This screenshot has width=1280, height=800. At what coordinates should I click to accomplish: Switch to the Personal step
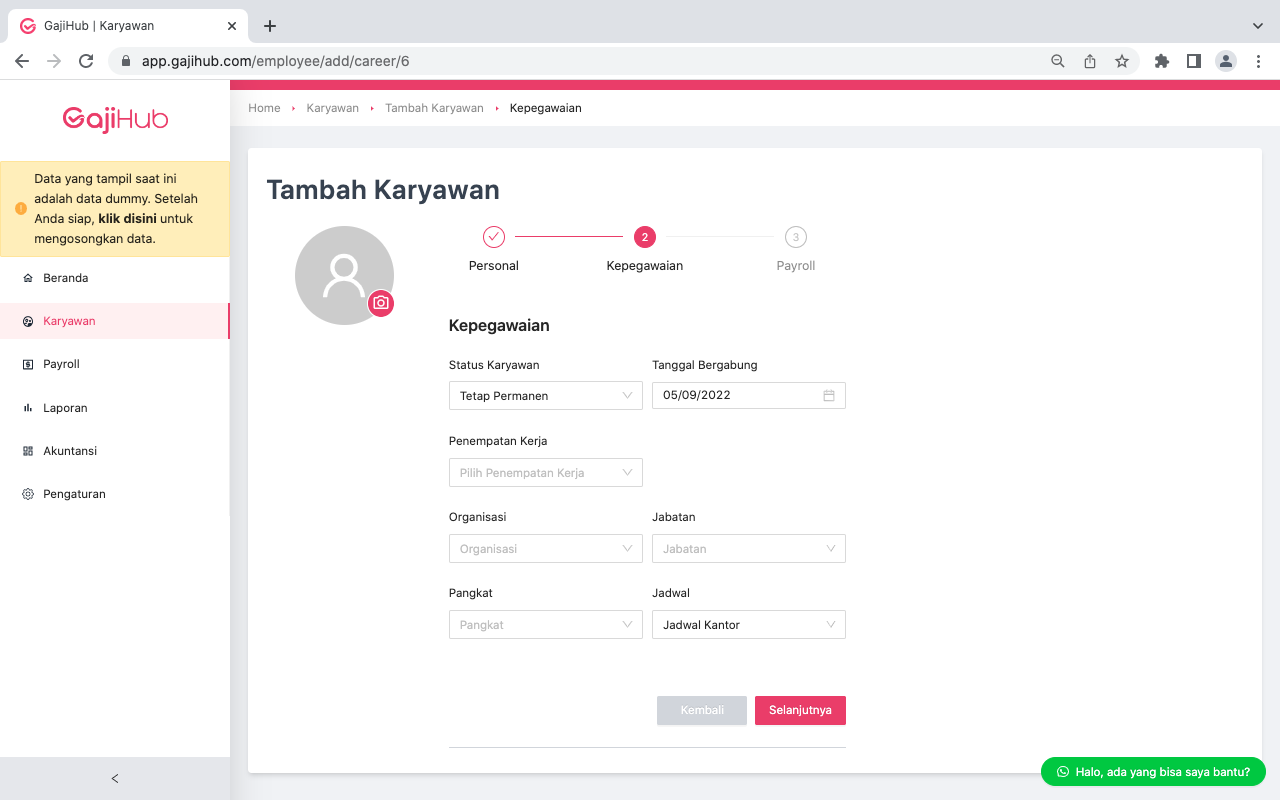pos(493,237)
